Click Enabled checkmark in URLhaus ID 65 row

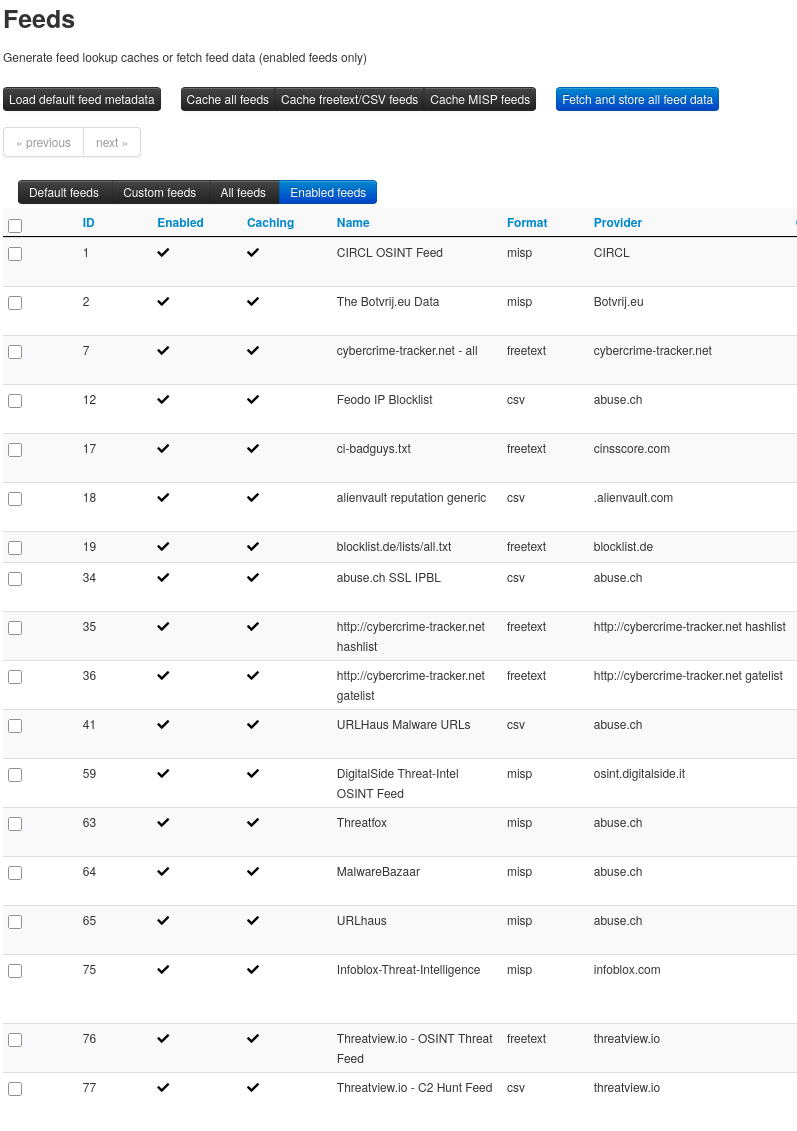click(x=163, y=921)
